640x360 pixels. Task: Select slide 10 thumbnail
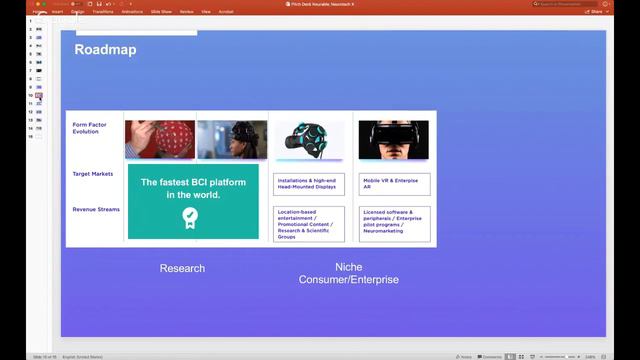tap(39, 95)
